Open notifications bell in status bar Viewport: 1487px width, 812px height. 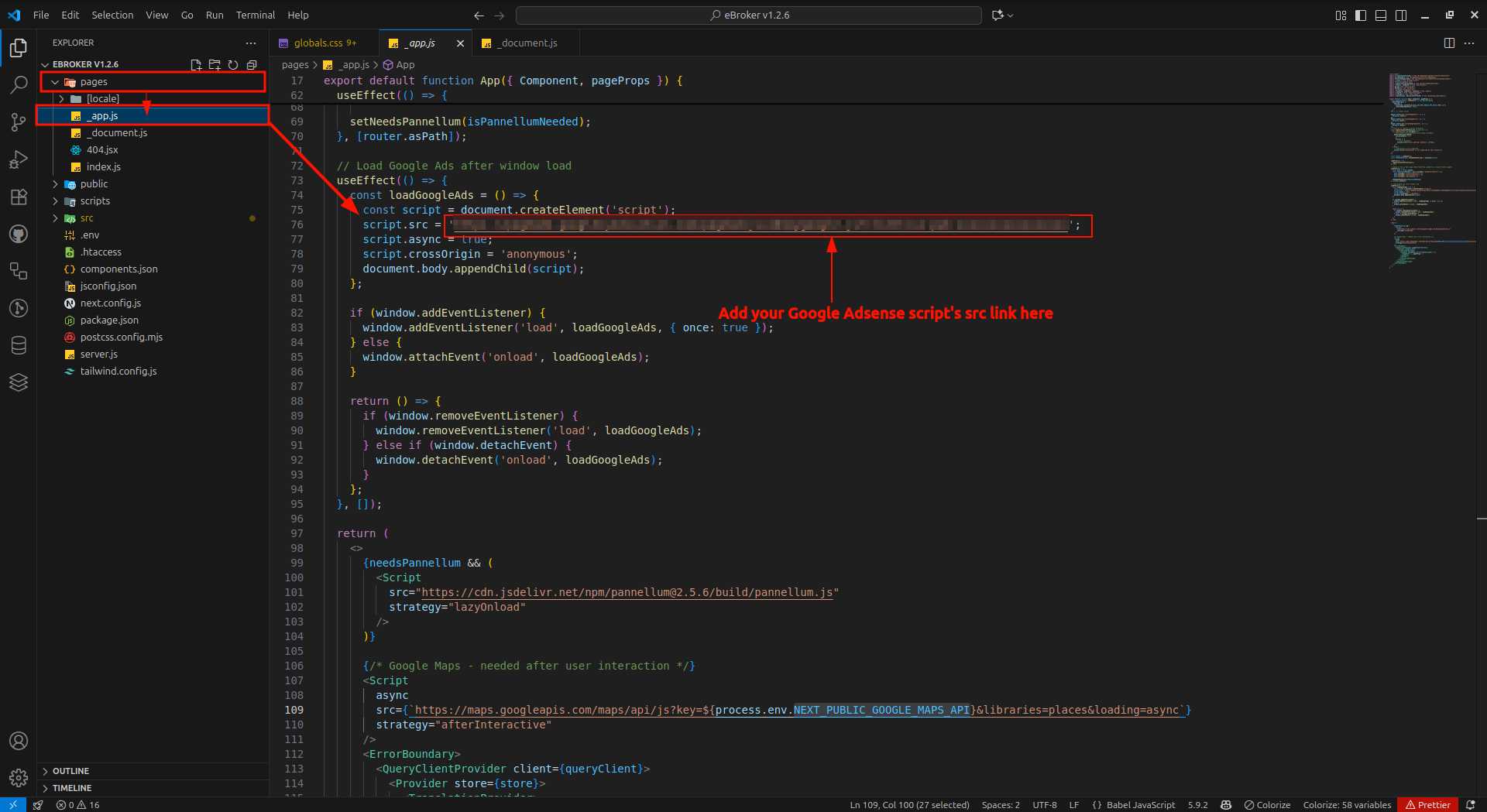[1471, 805]
